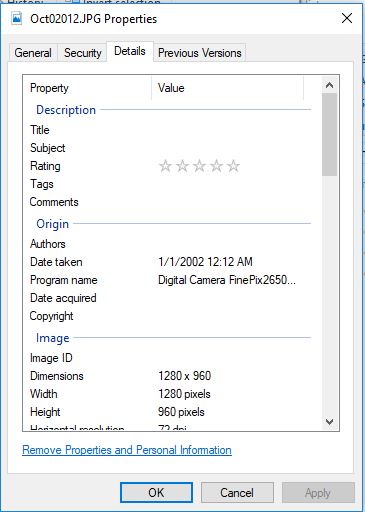365x512 pixels.
Task: Select the Comments property row
Action: [x=167, y=202]
